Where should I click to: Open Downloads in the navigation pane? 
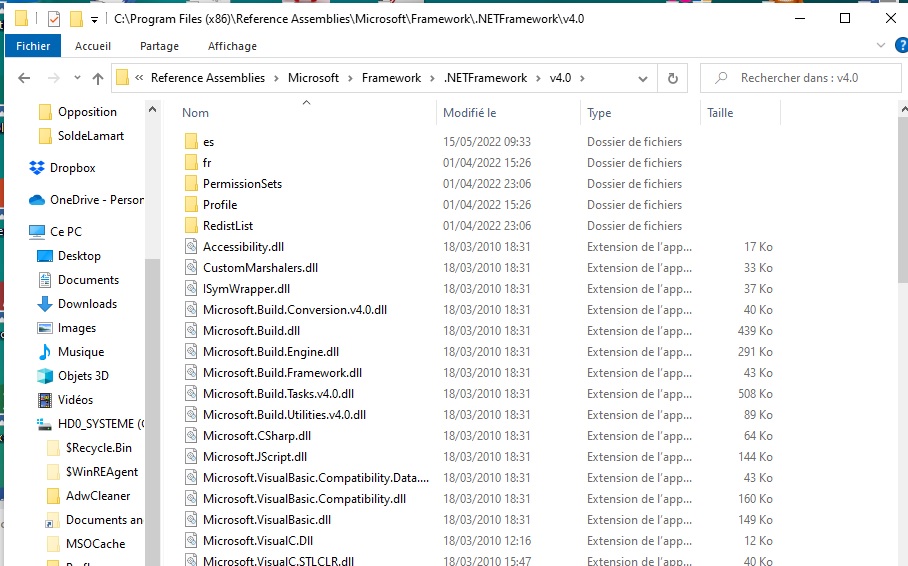click(87, 304)
